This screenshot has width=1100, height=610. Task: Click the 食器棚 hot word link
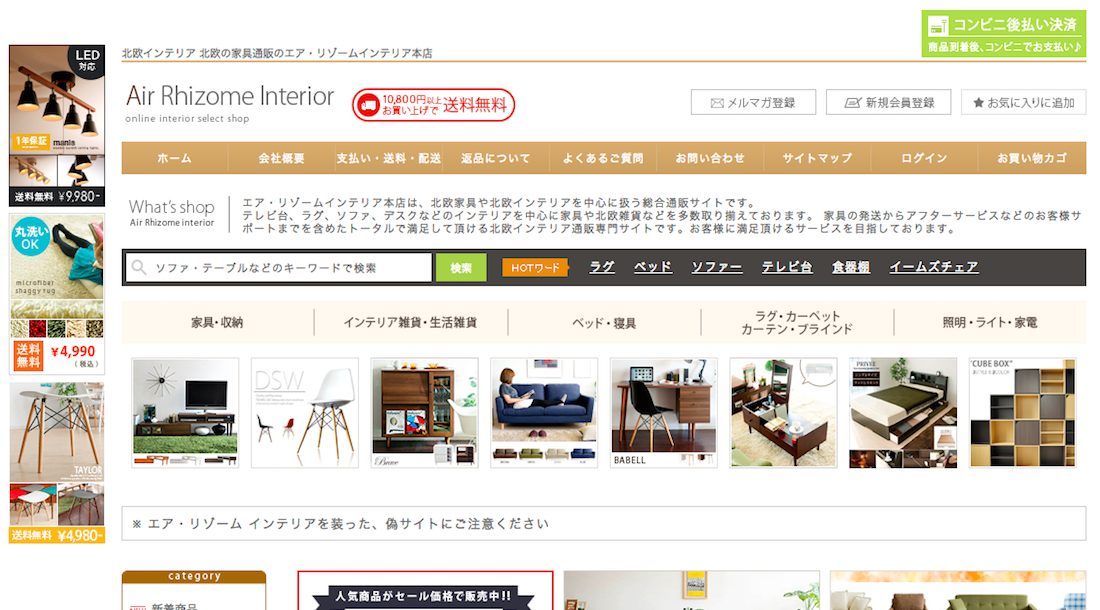(851, 267)
